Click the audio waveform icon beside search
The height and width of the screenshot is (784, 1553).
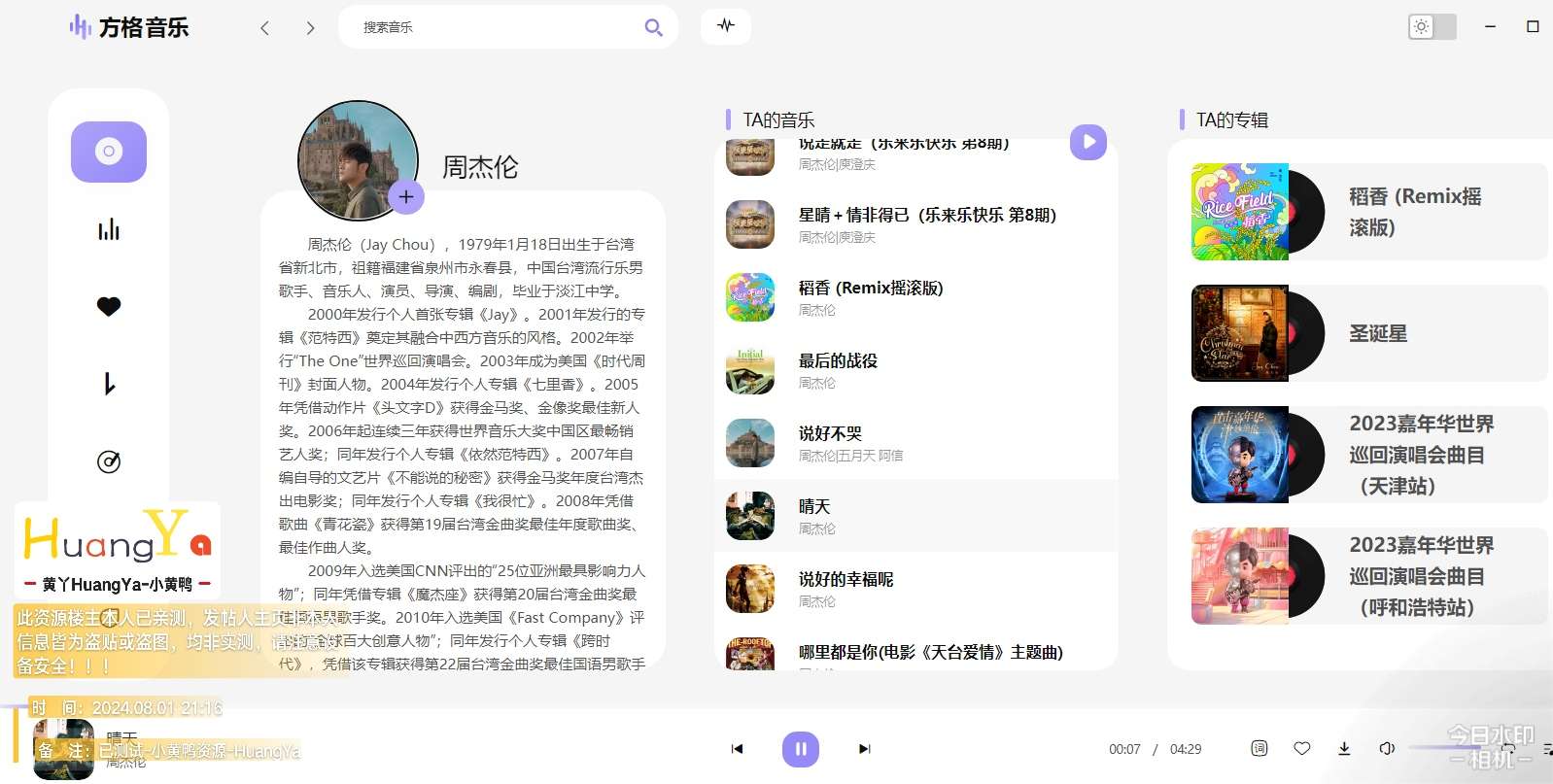[726, 26]
